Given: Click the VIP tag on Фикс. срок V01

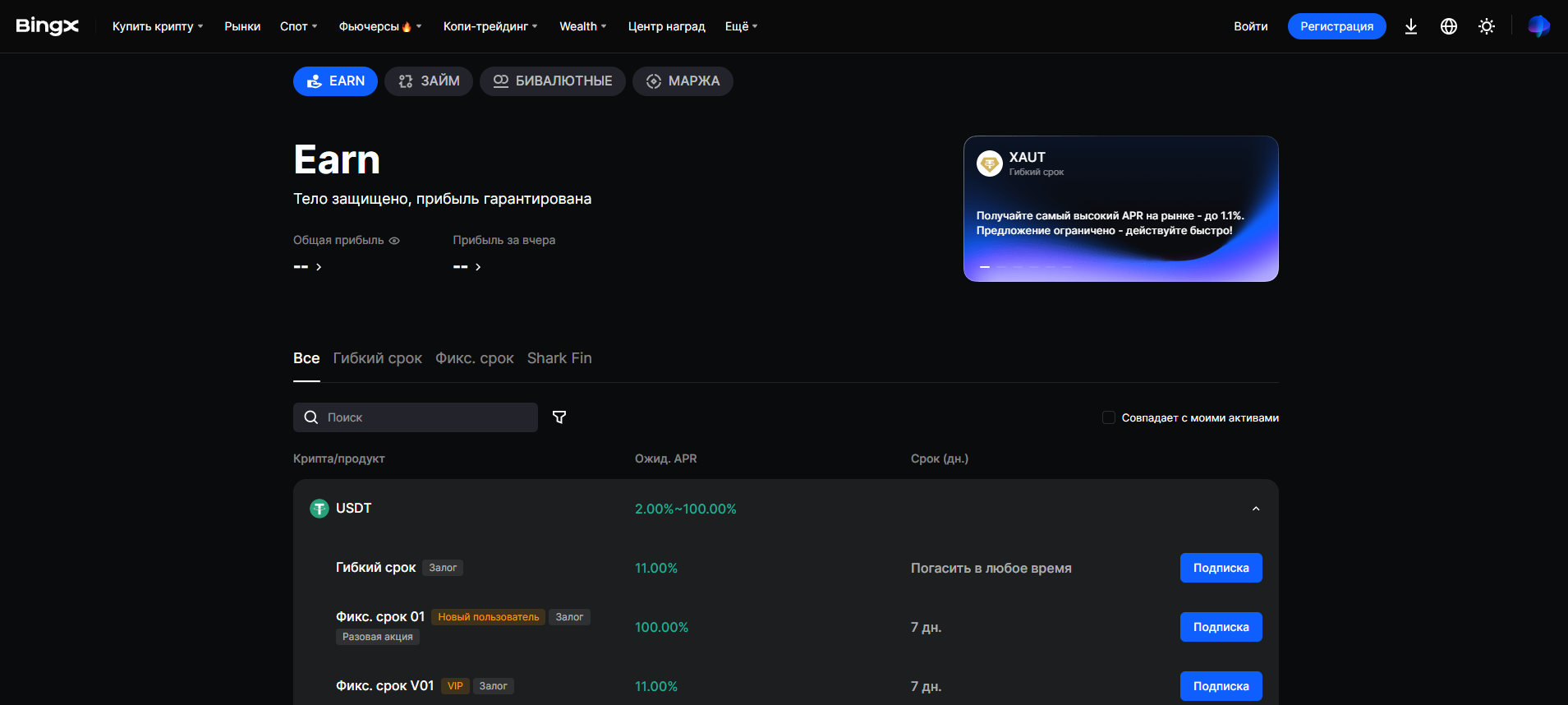Looking at the screenshot, I should click(x=455, y=686).
